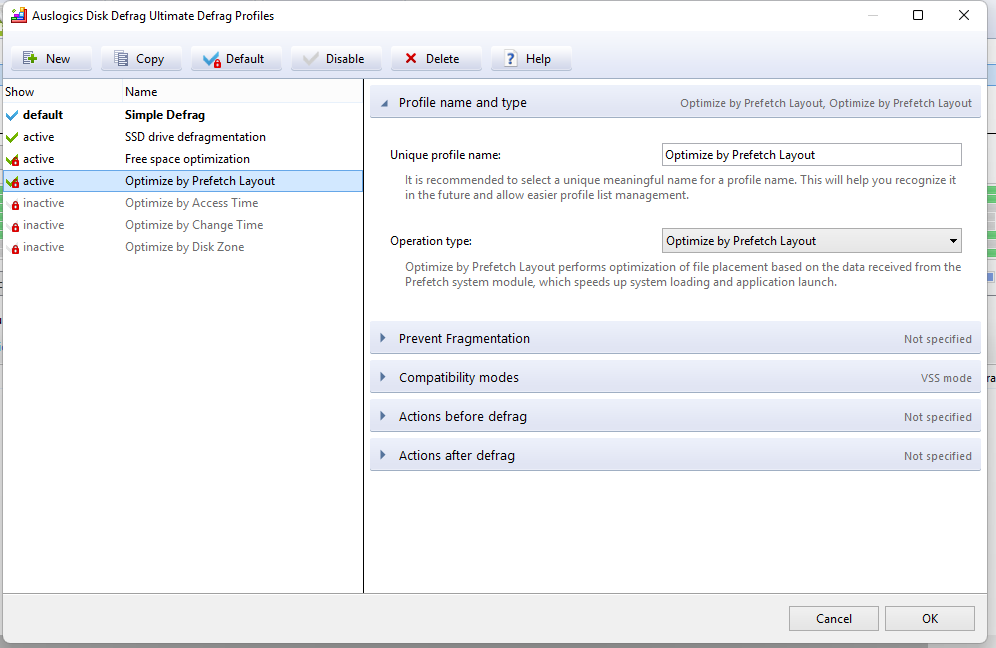Screen dimensions: 996x648
Task: Click 'active' status of SSD drive defragmentation
Action: click(38, 137)
